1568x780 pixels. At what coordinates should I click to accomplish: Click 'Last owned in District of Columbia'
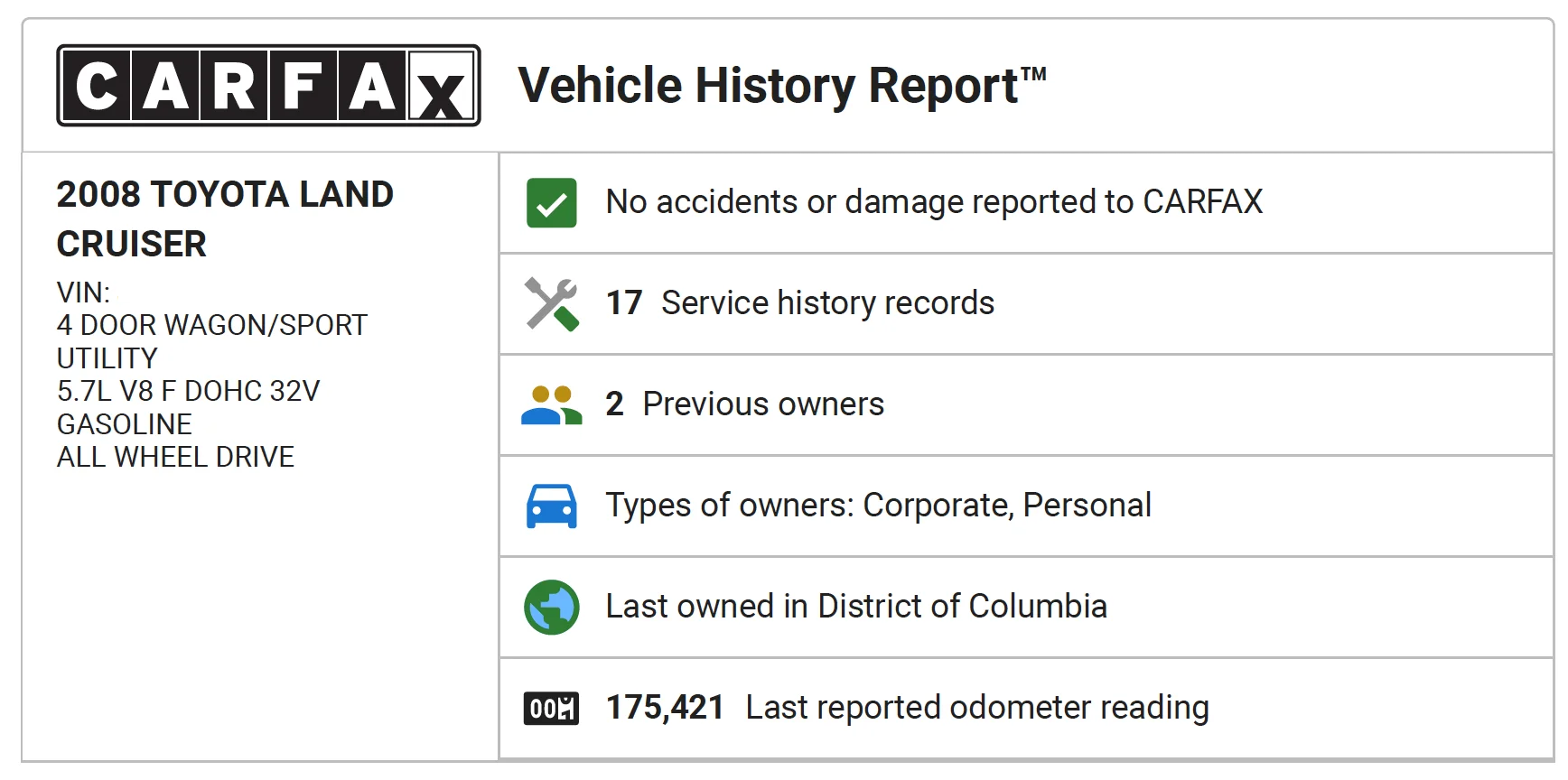click(x=856, y=607)
